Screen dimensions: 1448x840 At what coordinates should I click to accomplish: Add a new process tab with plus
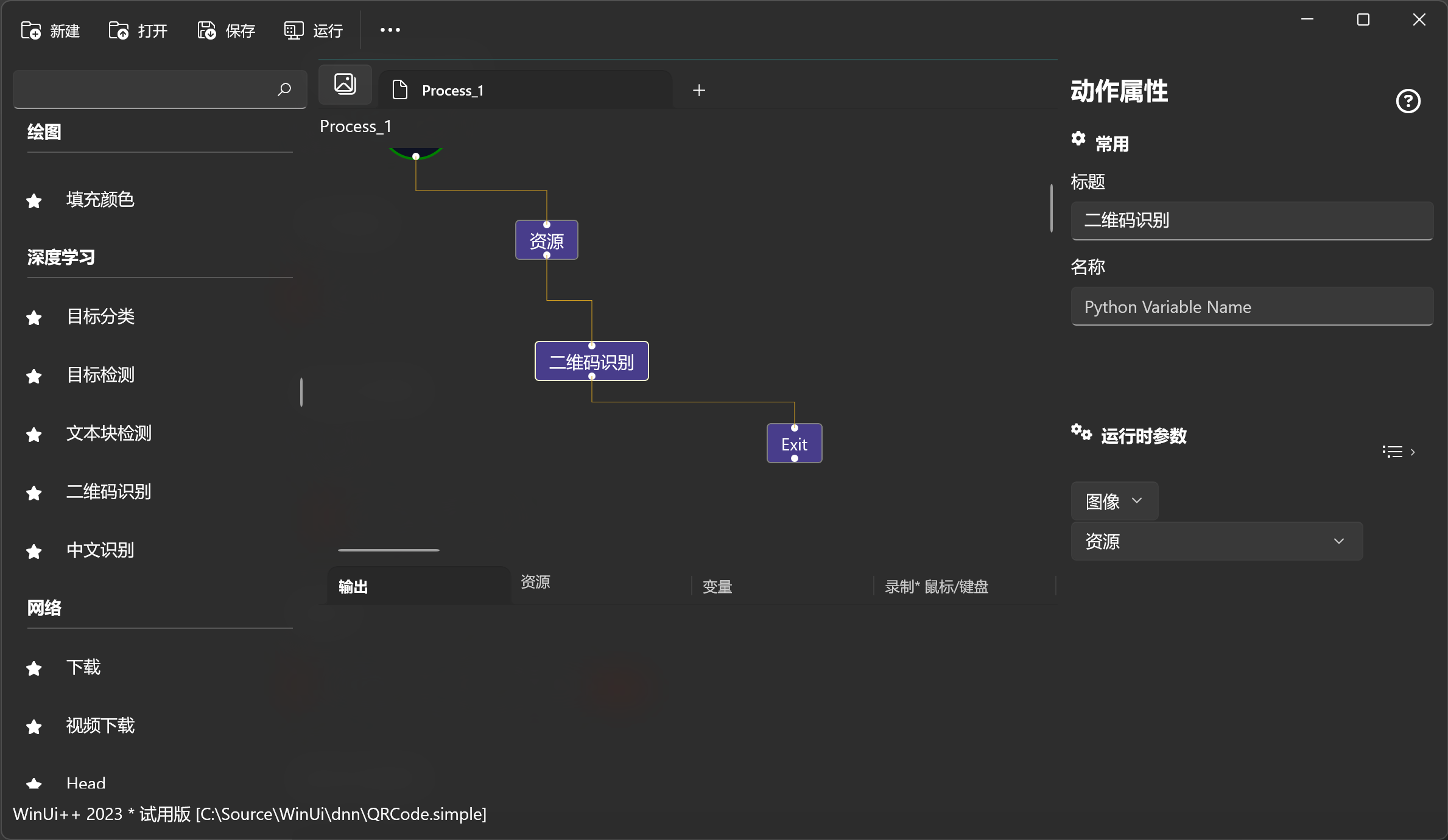pos(698,91)
